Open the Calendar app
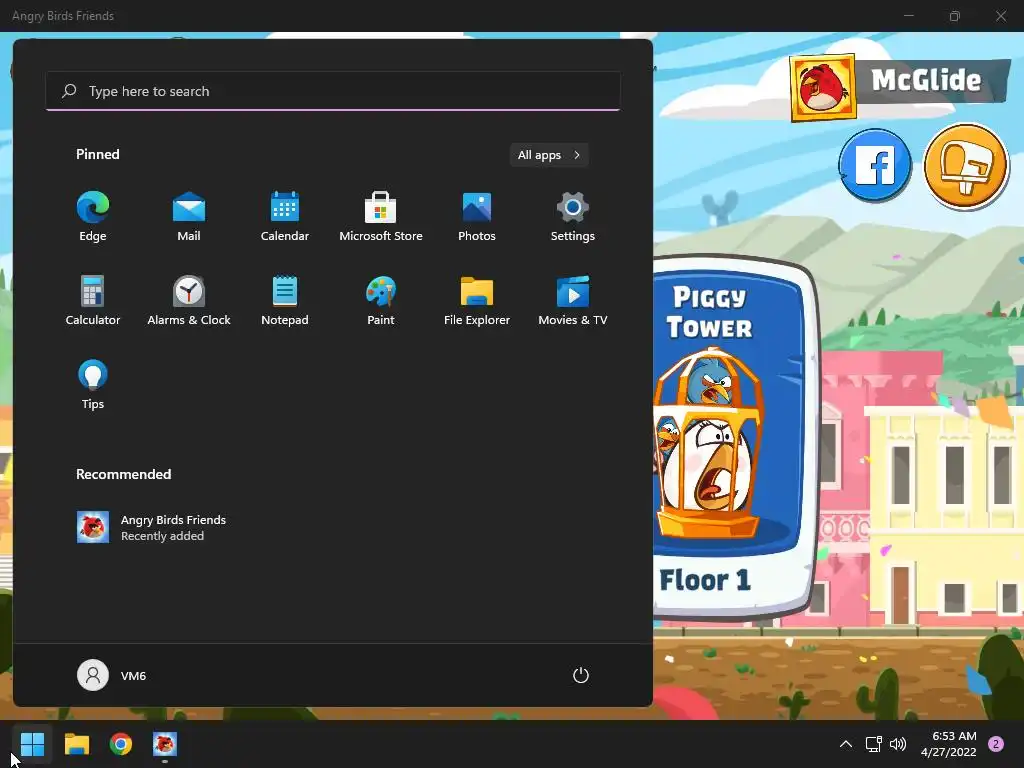1024x768 pixels. click(x=285, y=217)
